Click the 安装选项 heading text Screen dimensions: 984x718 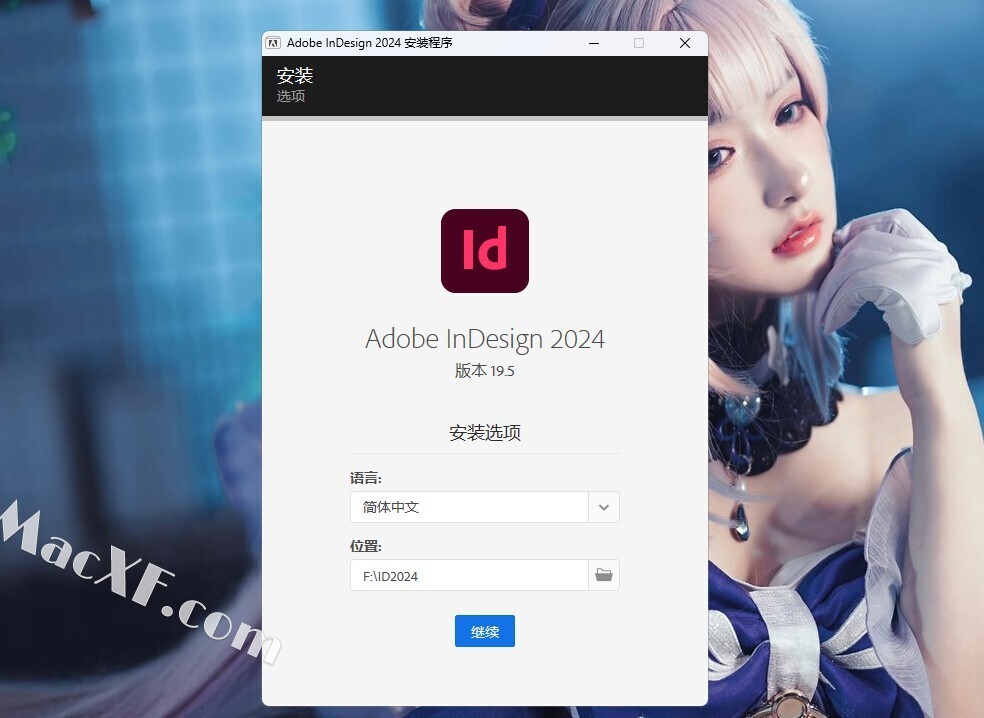pyautogui.click(x=484, y=432)
